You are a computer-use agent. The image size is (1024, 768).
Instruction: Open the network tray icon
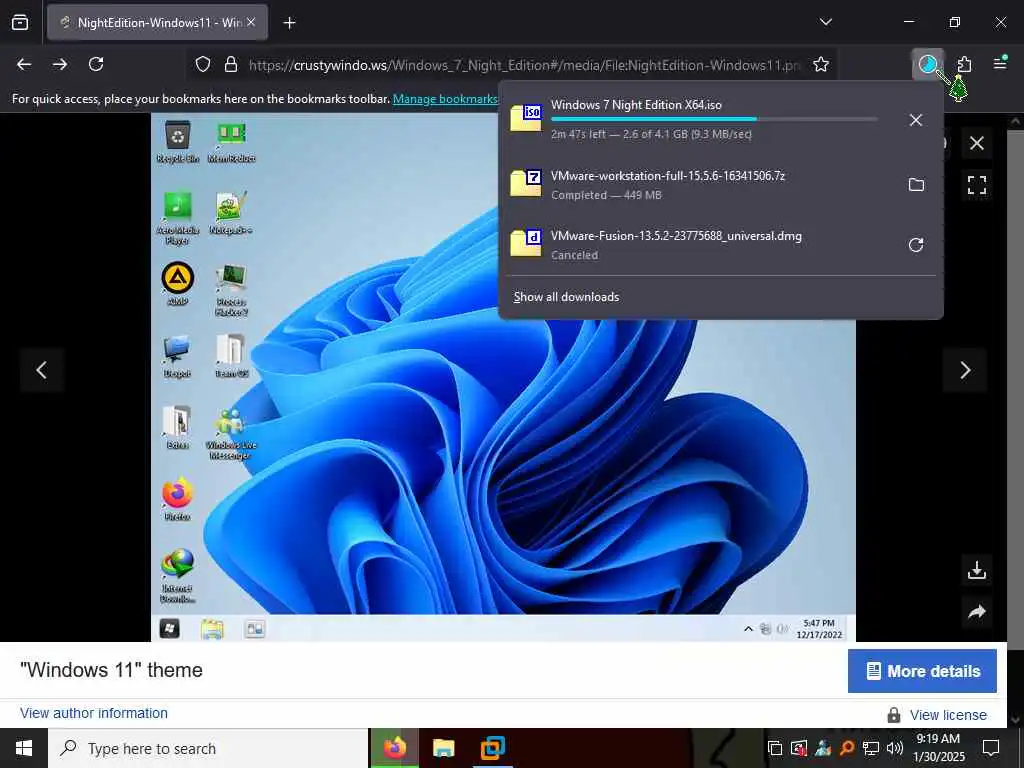tap(871, 748)
